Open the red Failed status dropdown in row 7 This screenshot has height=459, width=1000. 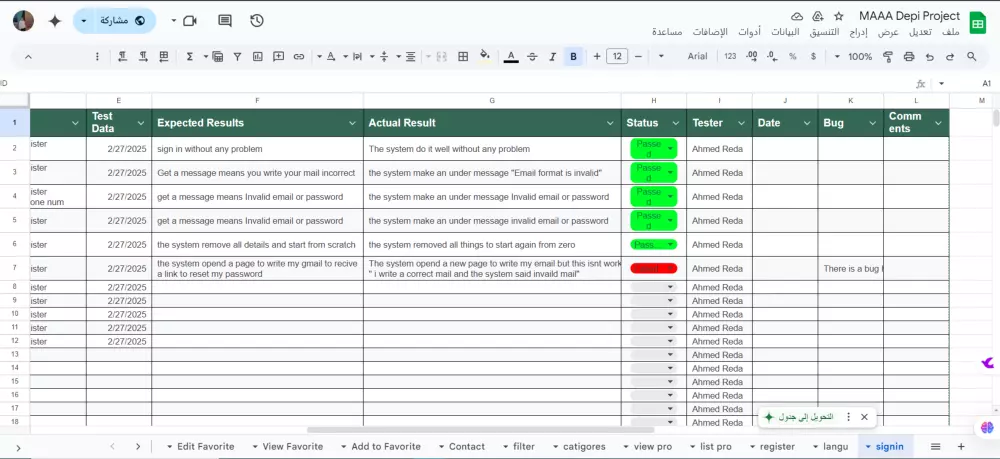(x=654, y=268)
